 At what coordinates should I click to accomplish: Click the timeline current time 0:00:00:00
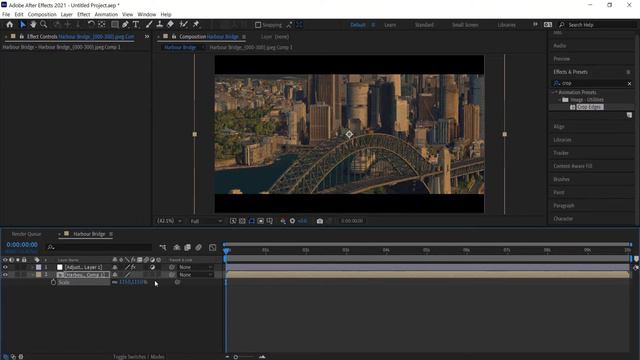[22, 244]
